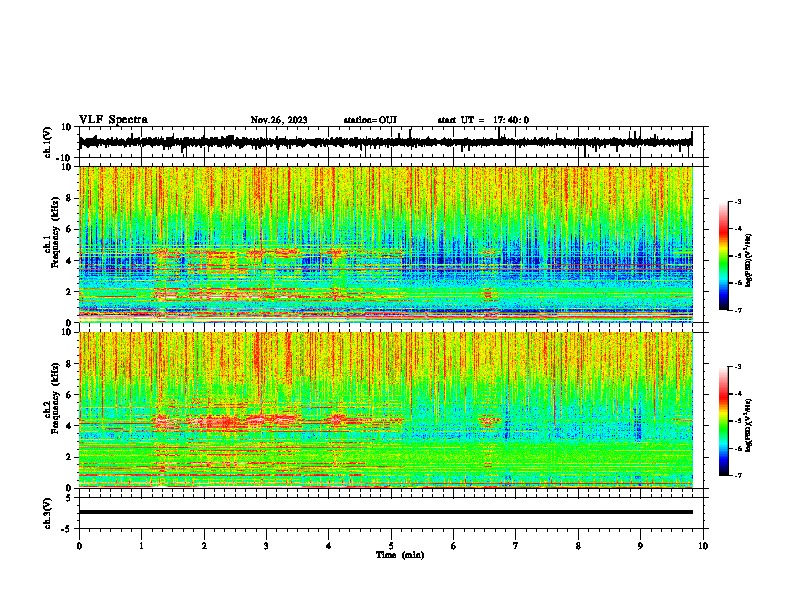Image resolution: width=792 pixels, height=612 pixels.
Task: Click the "ch.3(V)" axis label
Action: tap(48, 513)
